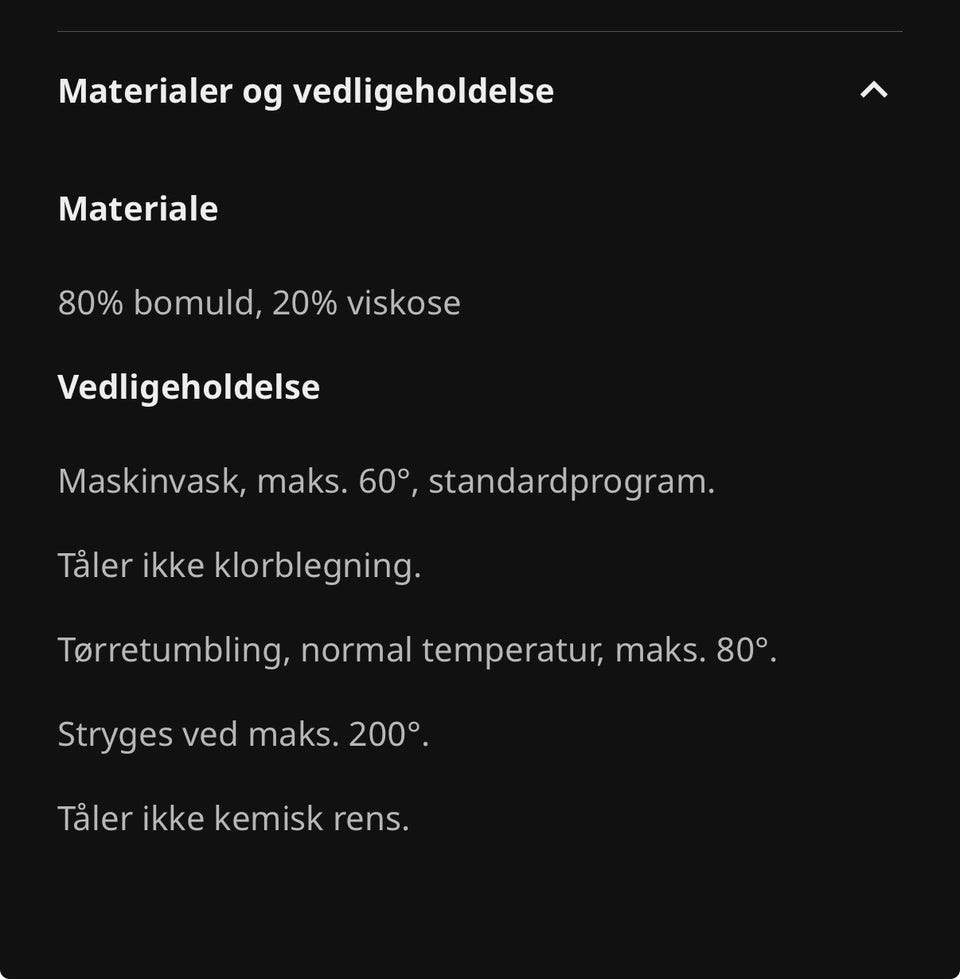The image size is (960, 979).
Task: Click the 'maks. 200°' ironing temperature
Action: coord(337,735)
